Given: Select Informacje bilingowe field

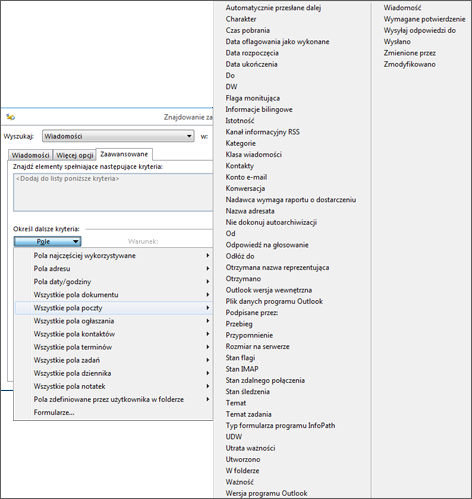Looking at the screenshot, I should click(x=259, y=109).
